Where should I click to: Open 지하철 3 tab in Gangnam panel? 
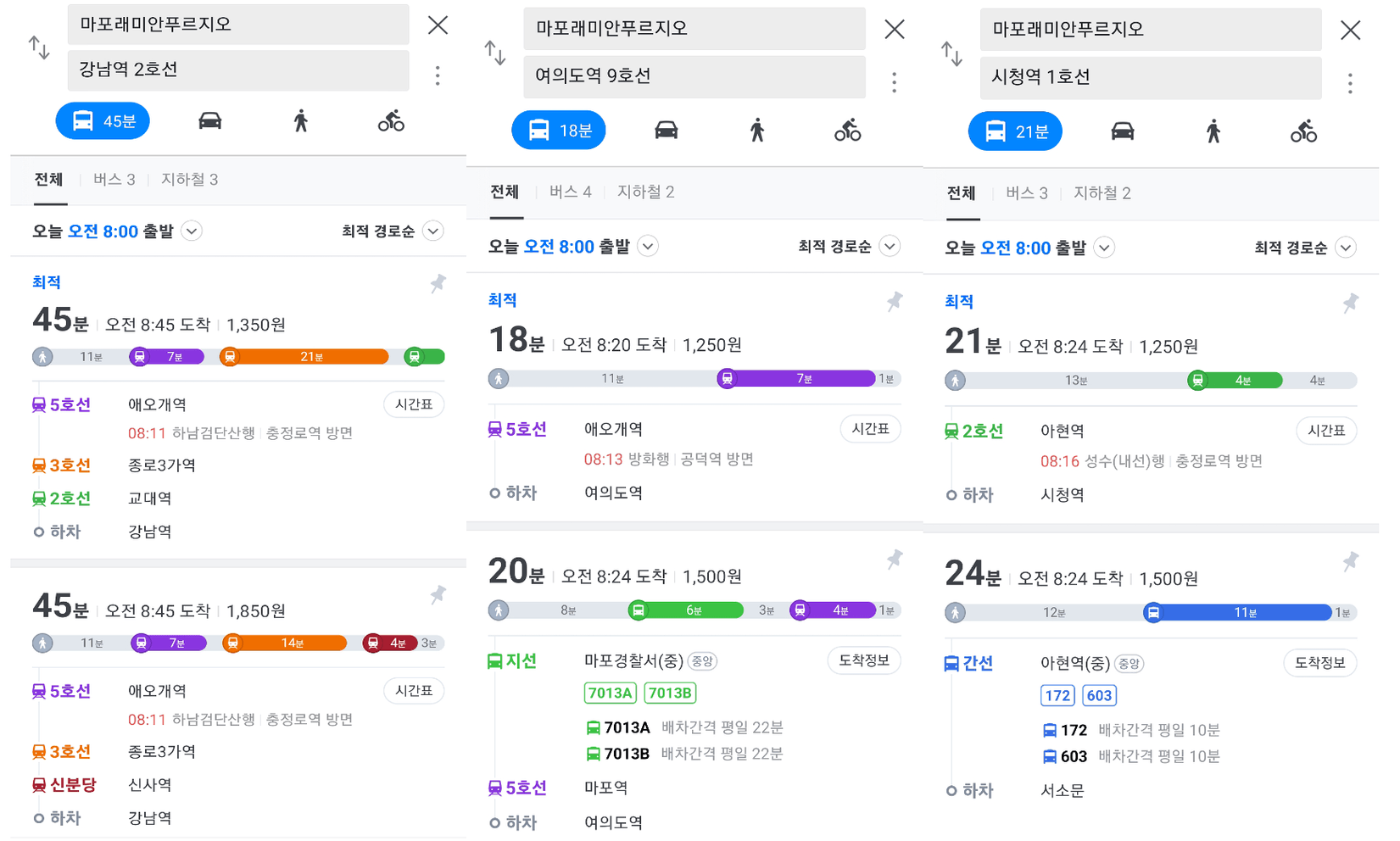pyautogui.click(x=190, y=180)
